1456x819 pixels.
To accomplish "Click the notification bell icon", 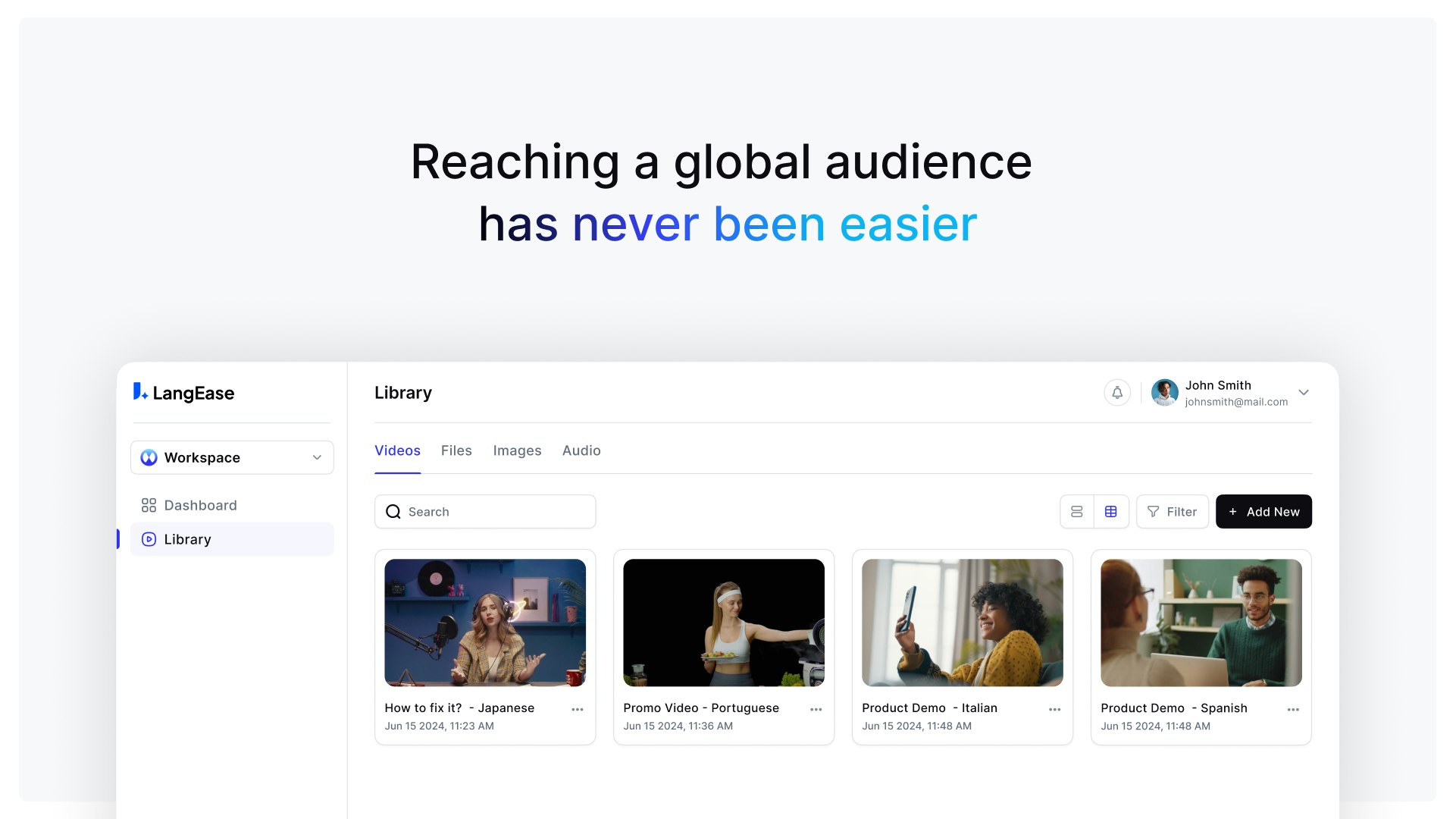I will pyautogui.click(x=1117, y=393).
